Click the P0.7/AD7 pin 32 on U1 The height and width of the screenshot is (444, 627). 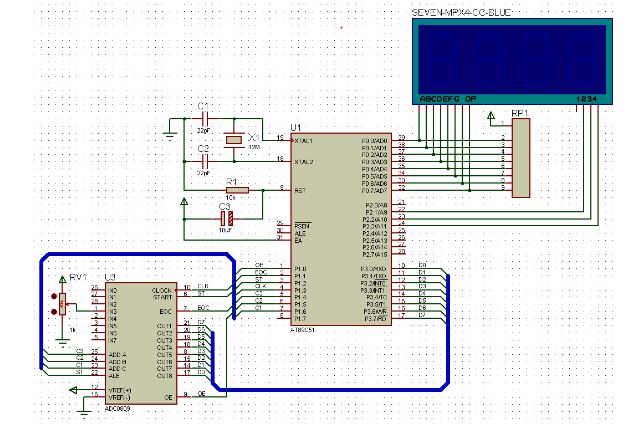[x=398, y=190]
